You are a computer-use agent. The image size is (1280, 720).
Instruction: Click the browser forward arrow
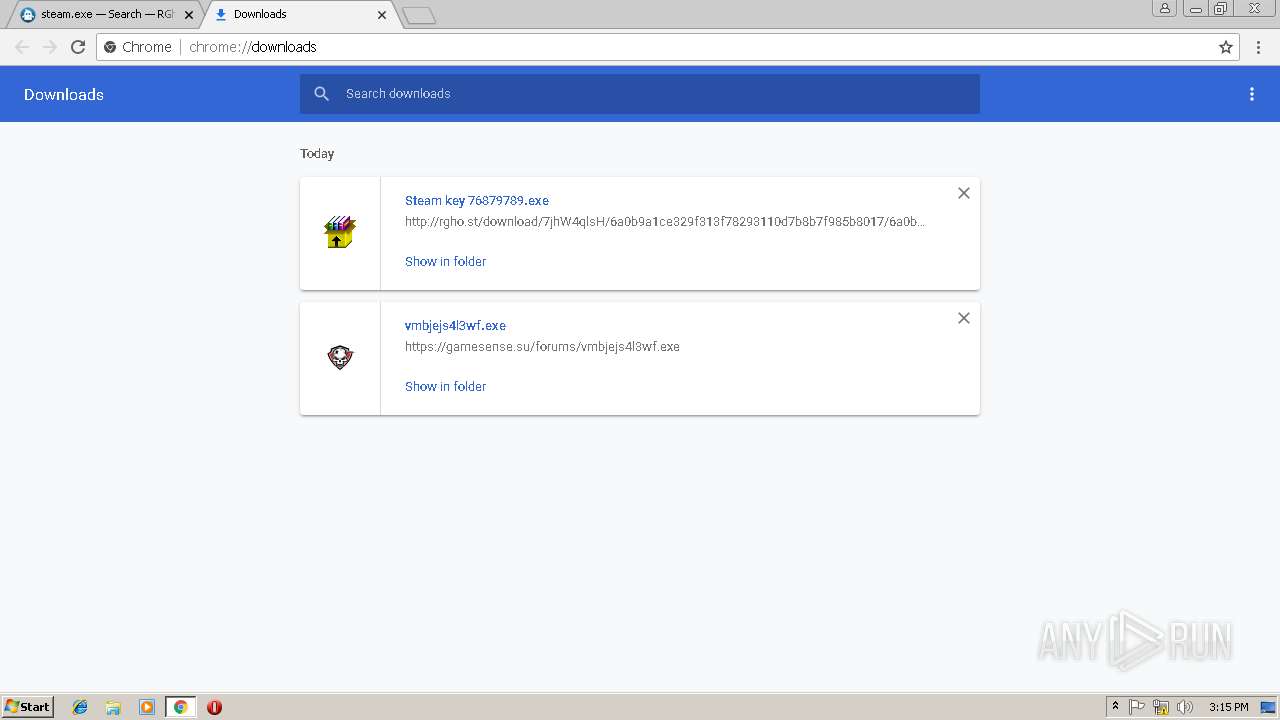pyautogui.click(x=50, y=47)
